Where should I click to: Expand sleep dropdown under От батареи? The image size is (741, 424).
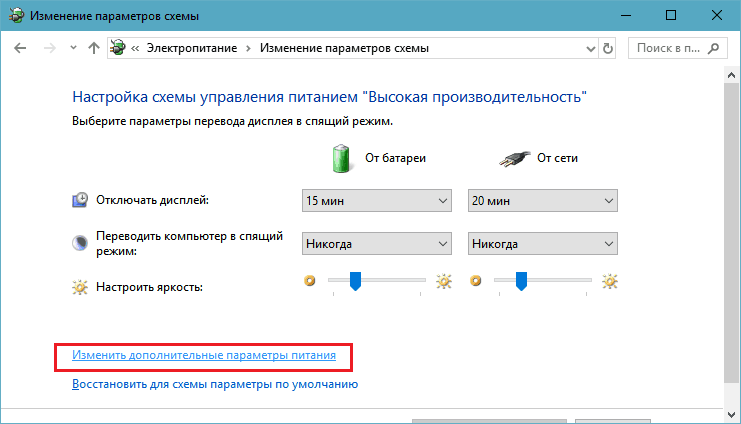point(377,244)
